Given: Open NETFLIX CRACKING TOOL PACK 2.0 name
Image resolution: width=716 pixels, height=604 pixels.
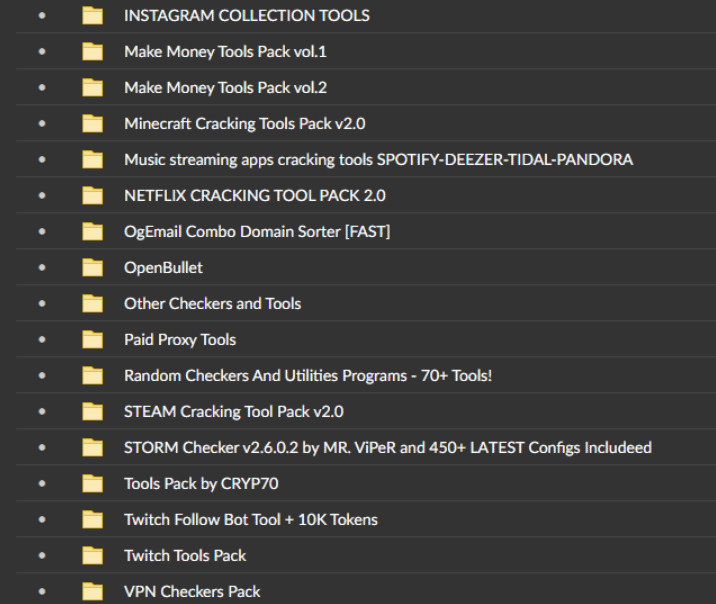Looking at the screenshot, I should 255,196.
